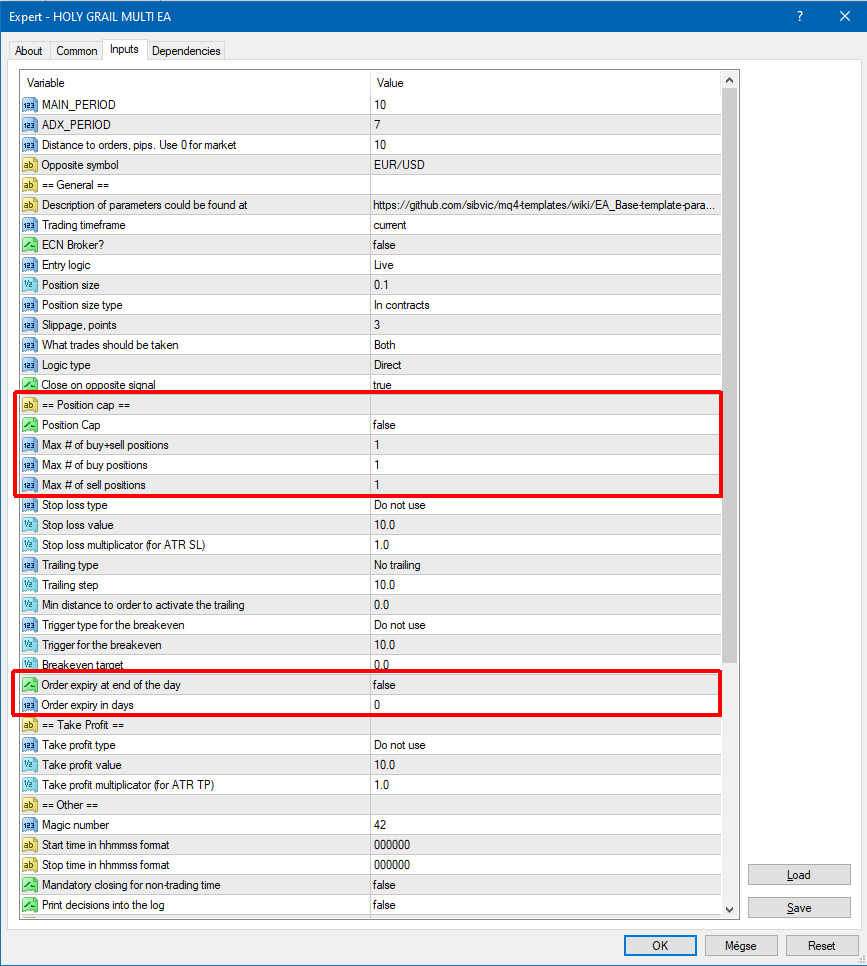Screen dimensions: 867x966
Task: Save inputs with the Save button
Action: [x=799, y=908]
